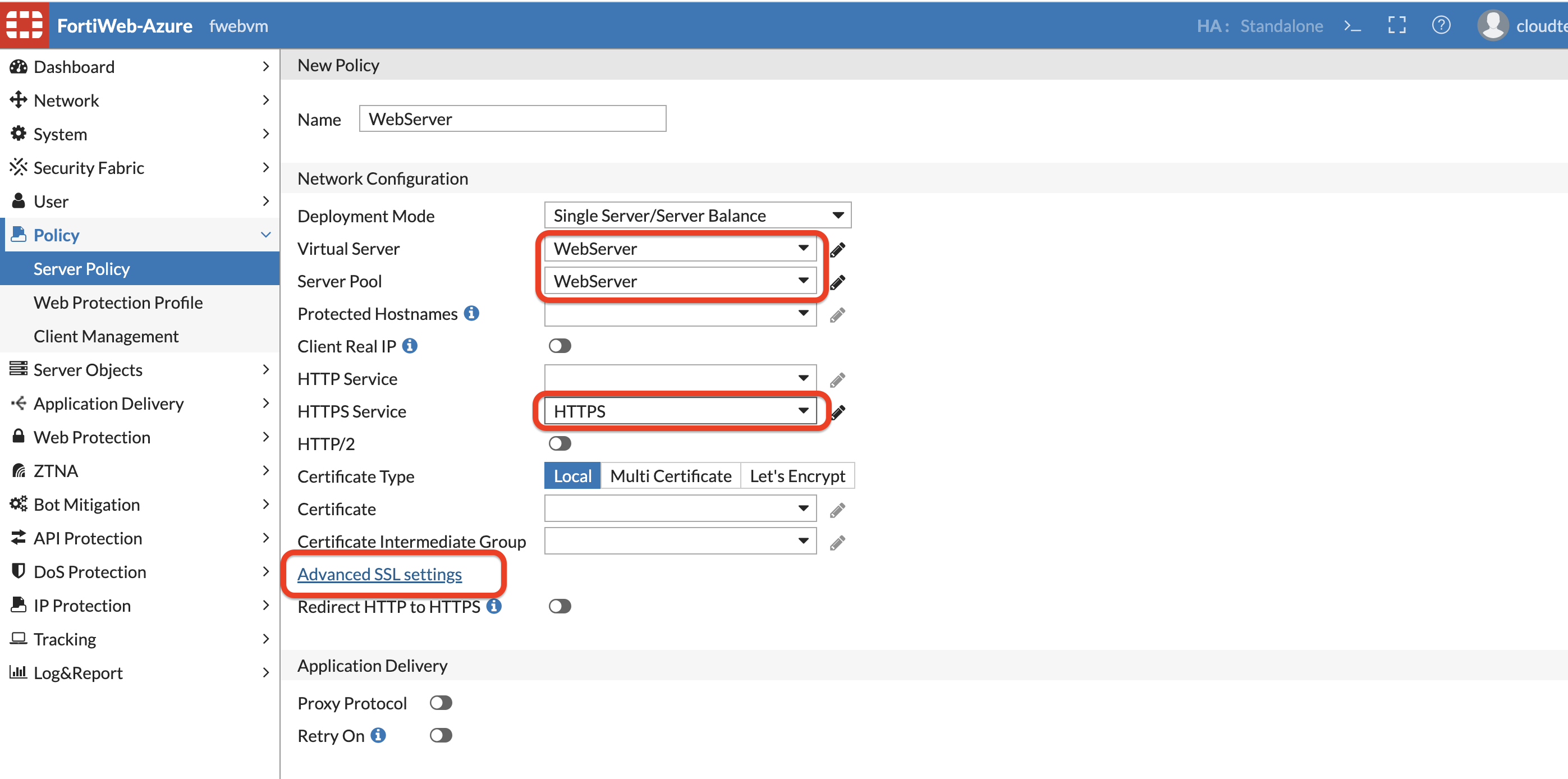Select Local certificate type
This screenshot has width=1568, height=779.
[572, 476]
